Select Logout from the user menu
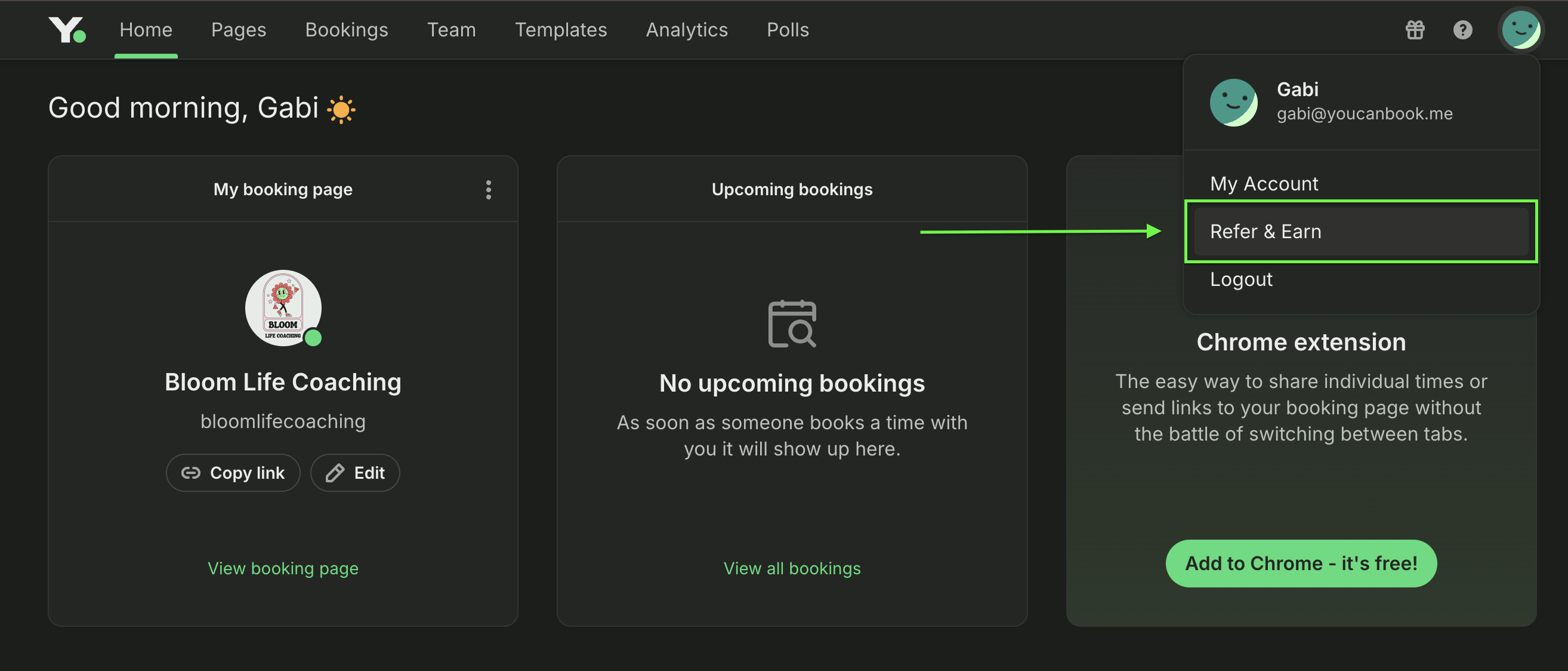Screen dimensions: 1568x671 [x=1241, y=279]
